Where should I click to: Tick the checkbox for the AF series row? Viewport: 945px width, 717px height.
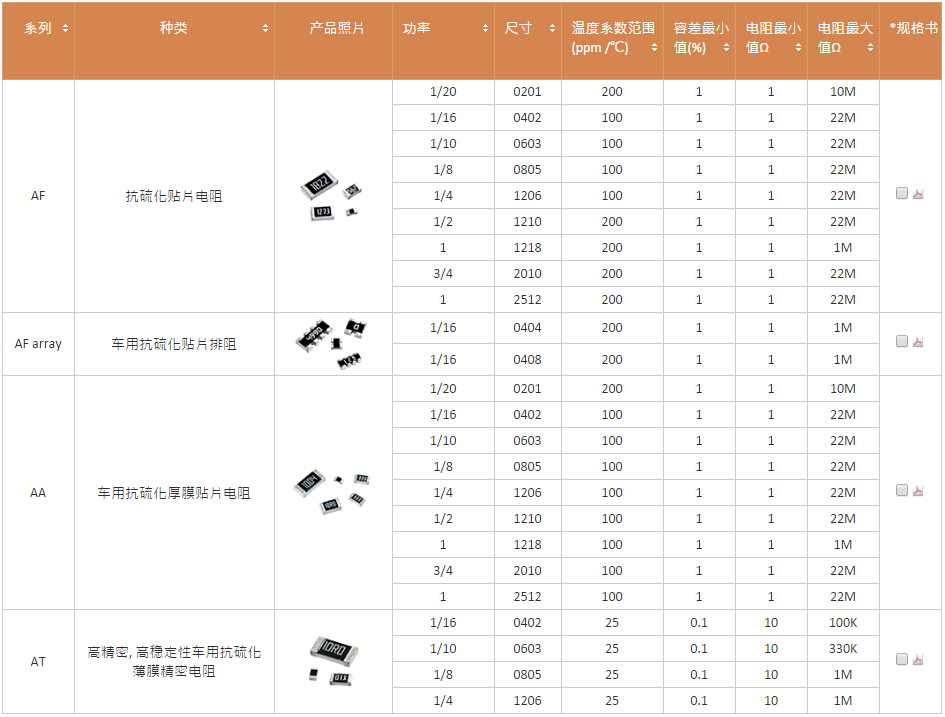(902, 194)
